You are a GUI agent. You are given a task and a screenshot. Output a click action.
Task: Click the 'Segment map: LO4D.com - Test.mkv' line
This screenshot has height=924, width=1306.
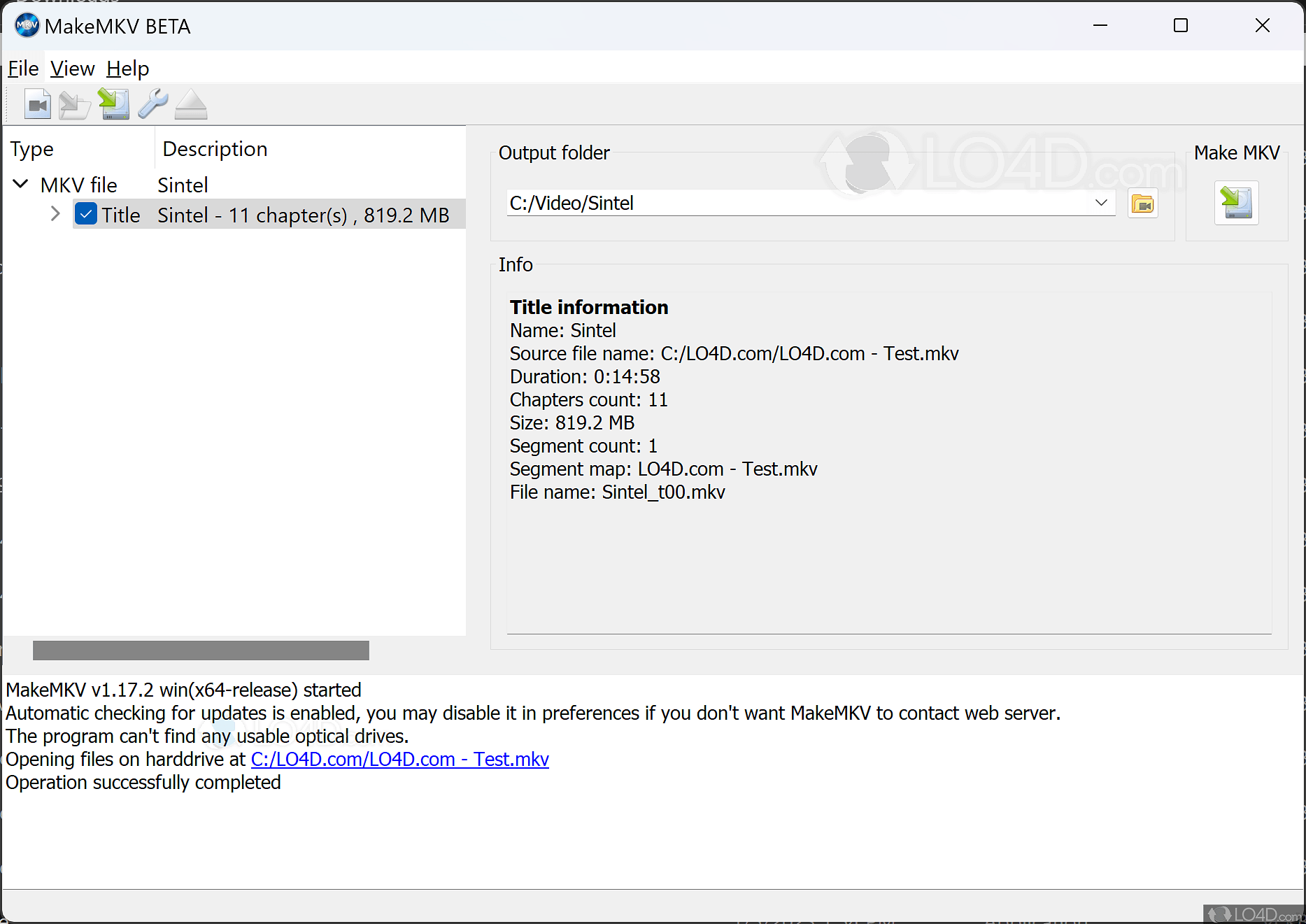[664, 469]
